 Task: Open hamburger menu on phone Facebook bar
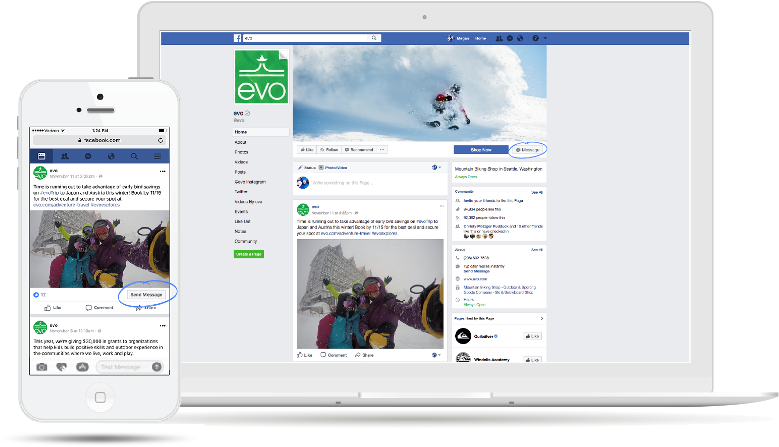coord(157,156)
